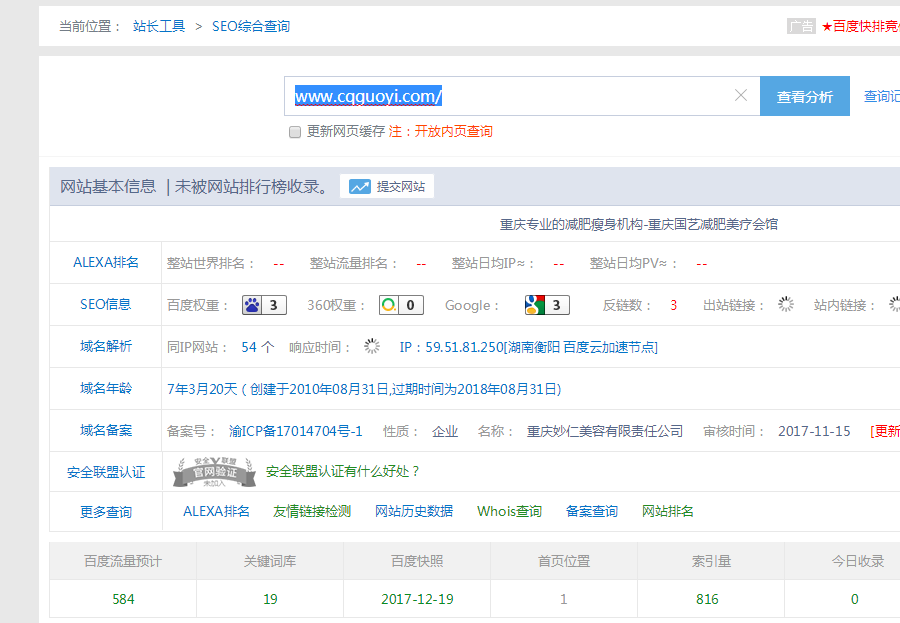Open the 域名年龄 row header link
The height and width of the screenshot is (623, 900).
(106, 389)
